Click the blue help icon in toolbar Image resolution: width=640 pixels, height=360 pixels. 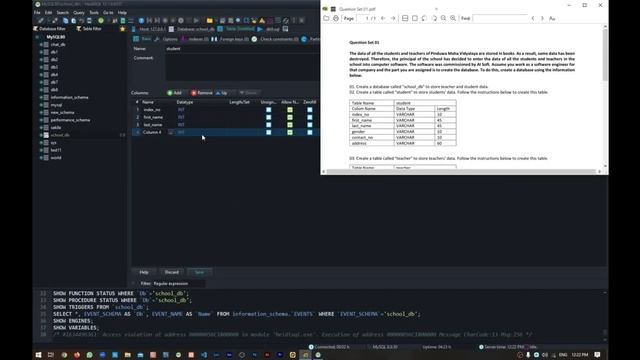(141, 20)
